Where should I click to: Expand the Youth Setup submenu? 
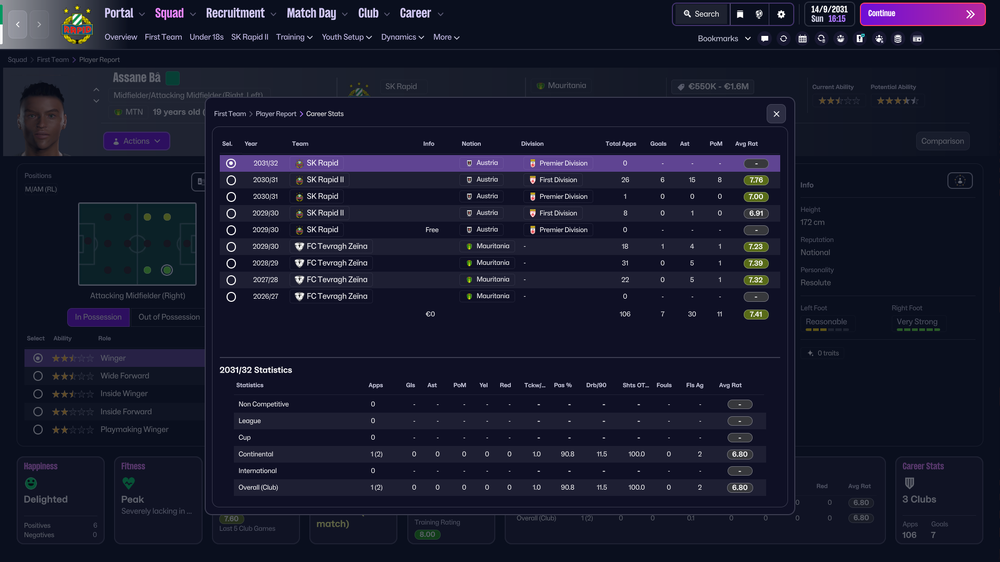pos(346,37)
